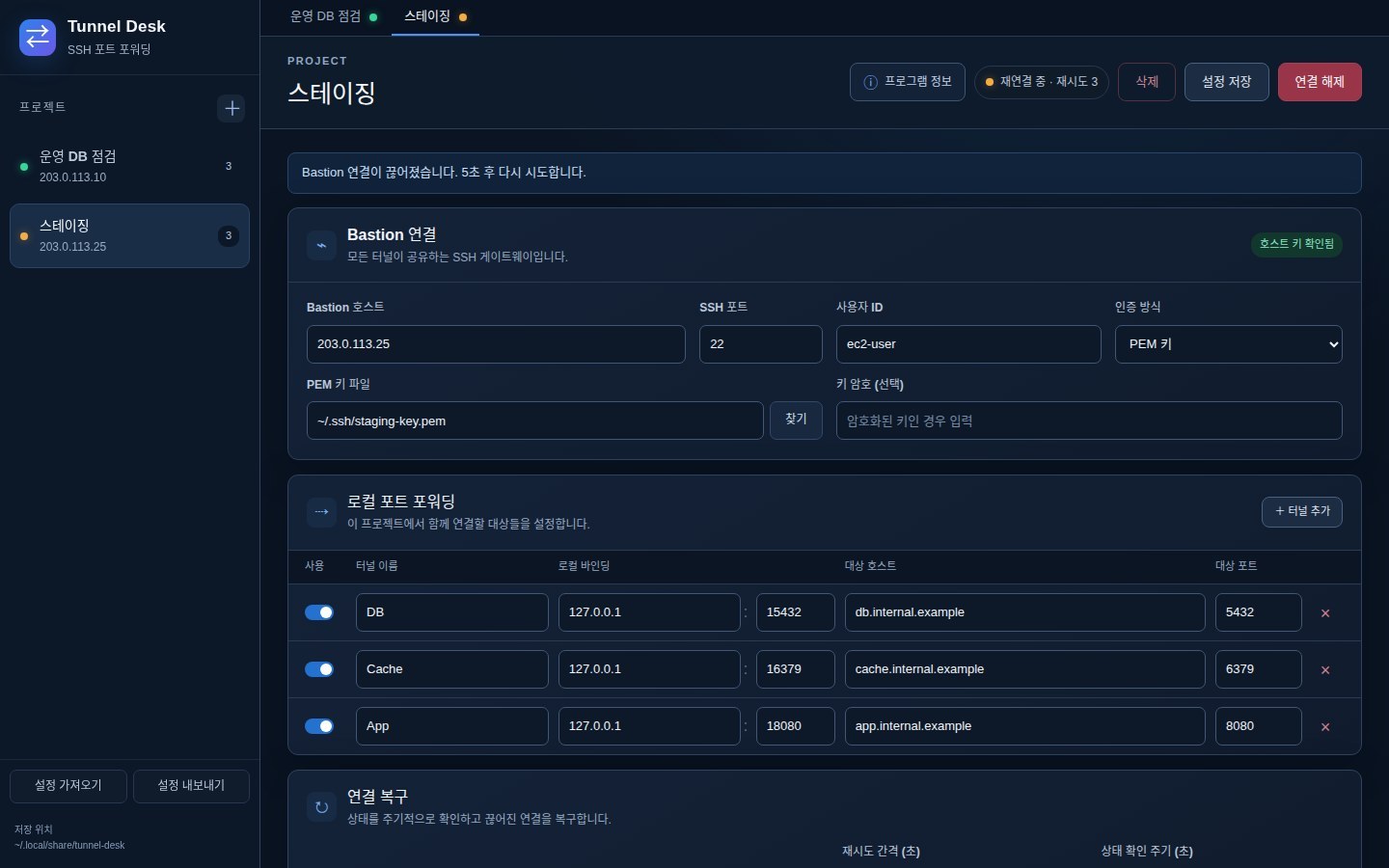Viewport: 1389px width, 868px height.
Task: Click the app.internal.example host field
Action: [1024, 726]
